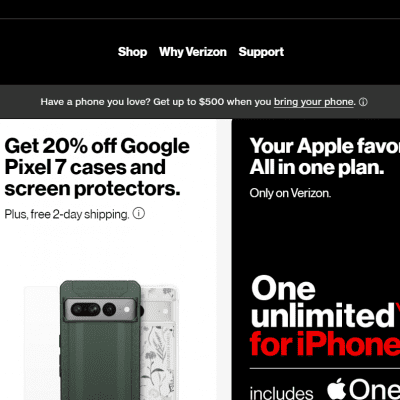Screen dimensions: 400x400
Task: Click the 'All in one plan.' line
Action: pos(317,167)
